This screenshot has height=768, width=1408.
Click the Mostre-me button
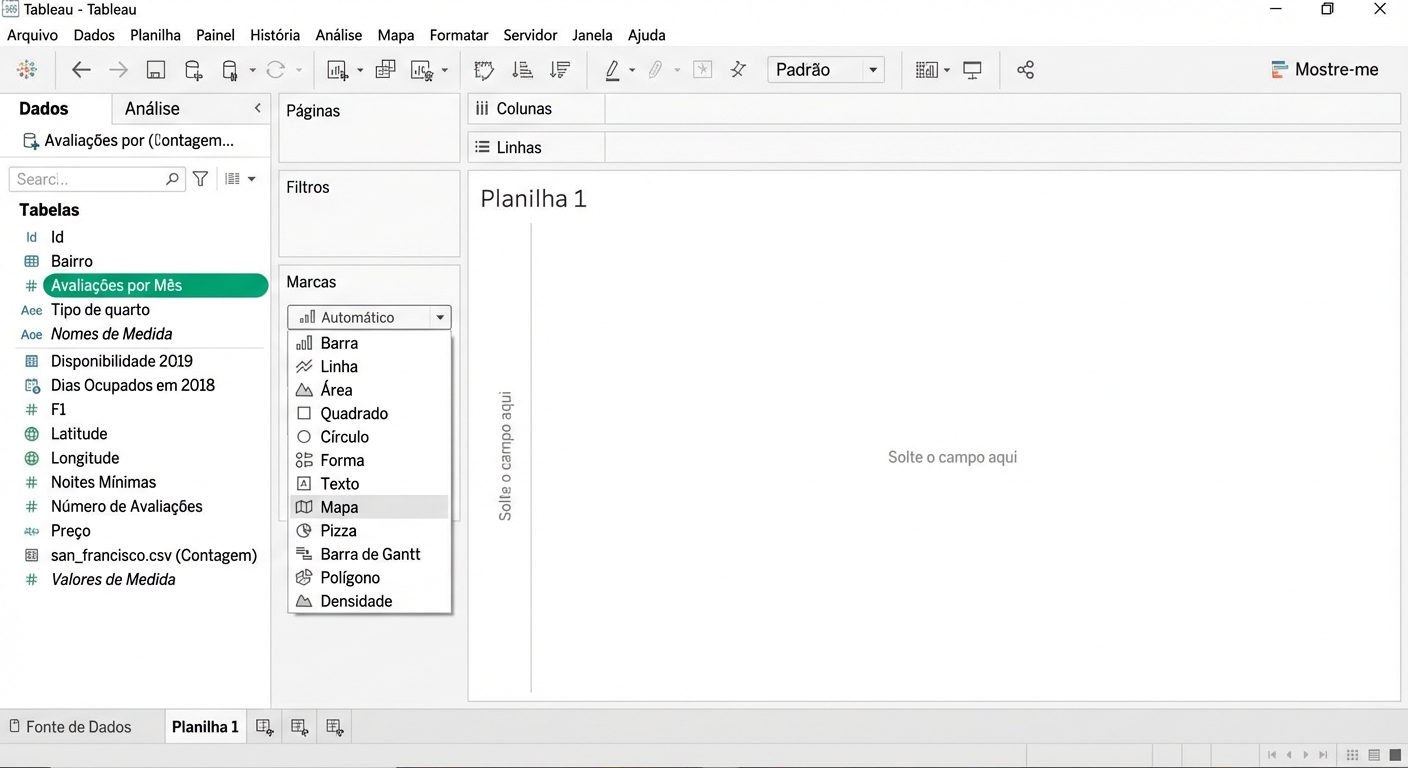[x=1324, y=70]
